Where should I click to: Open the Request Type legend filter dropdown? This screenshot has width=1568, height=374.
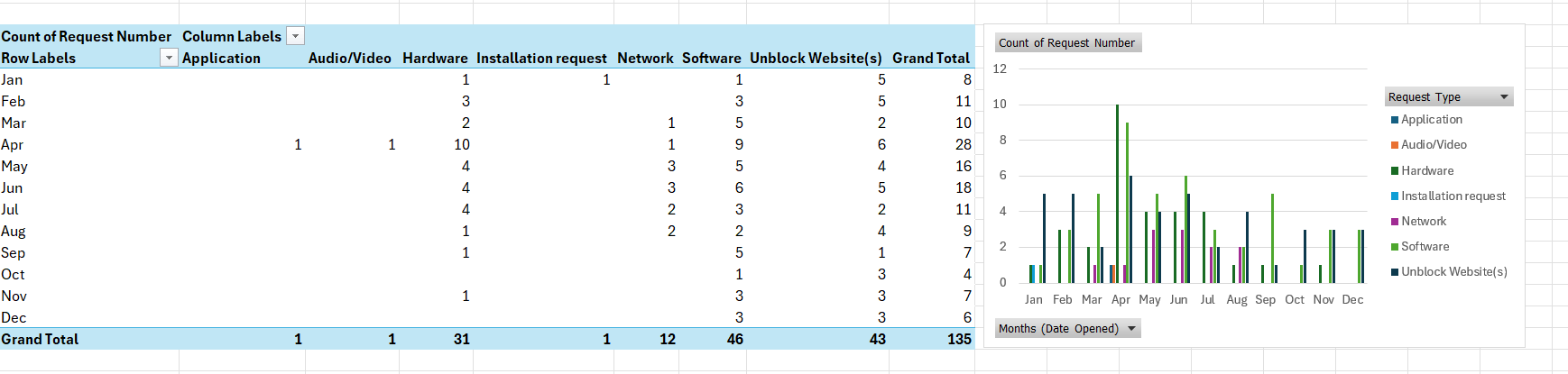click(1504, 97)
